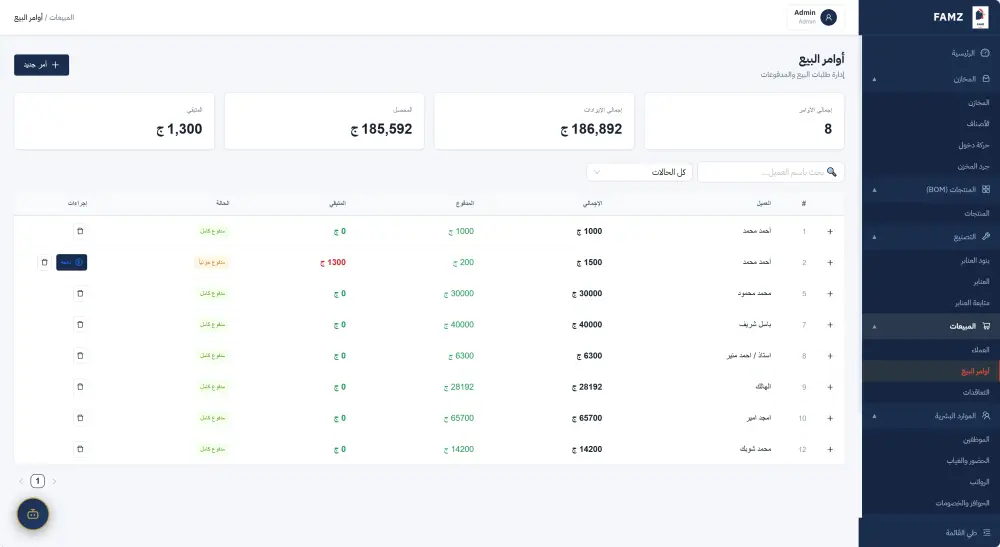Collapse the التصنيع section arrow

874,237
